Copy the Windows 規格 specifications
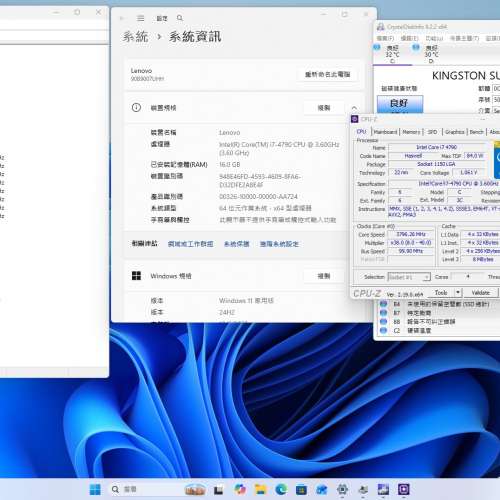500x500 pixels. pos(324,276)
